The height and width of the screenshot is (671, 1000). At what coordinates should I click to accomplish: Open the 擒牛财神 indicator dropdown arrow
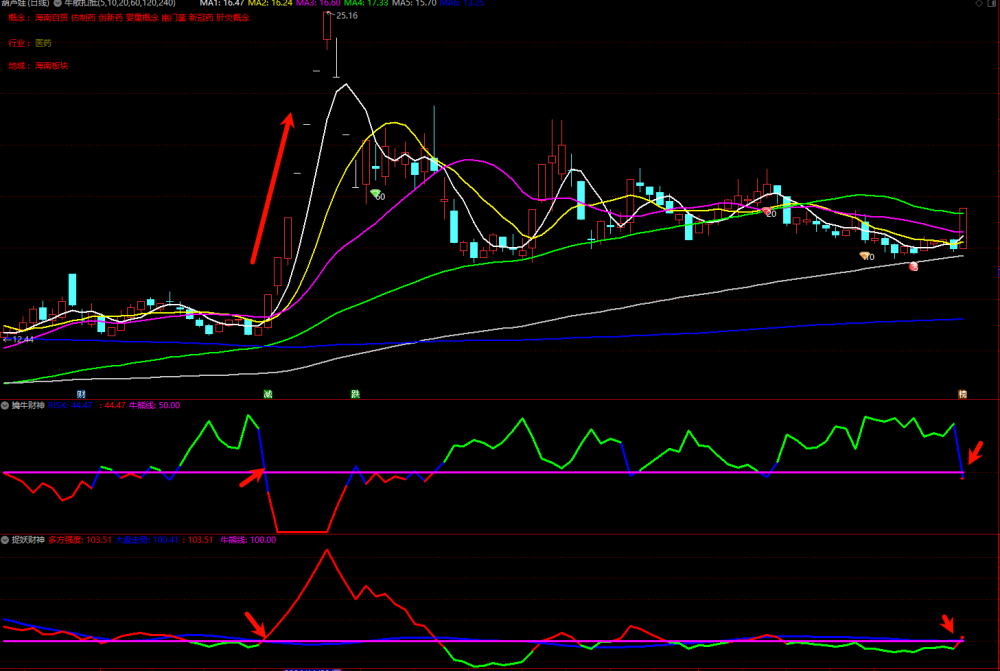[x=5, y=406]
